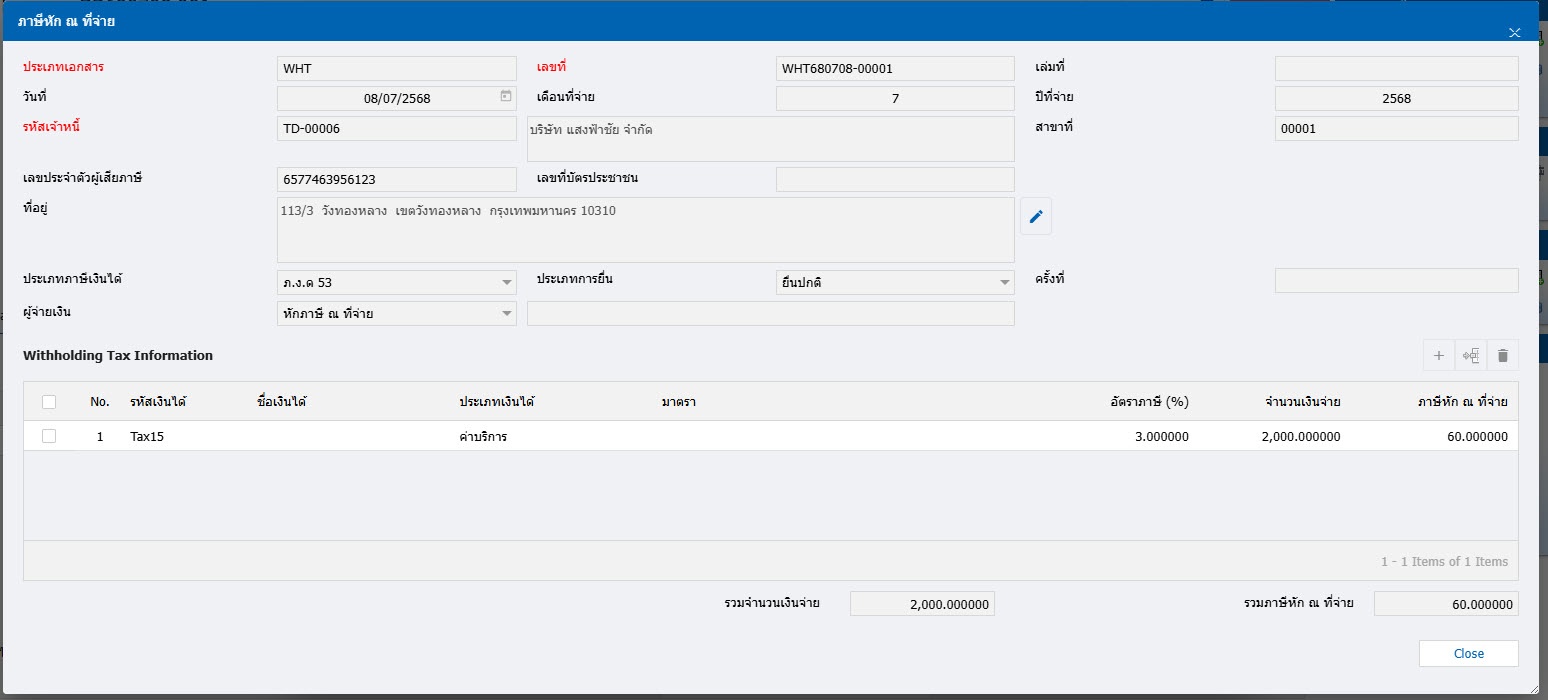1548x700 pixels.
Task: Click the insert row icon beside plus
Action: 1470,355
